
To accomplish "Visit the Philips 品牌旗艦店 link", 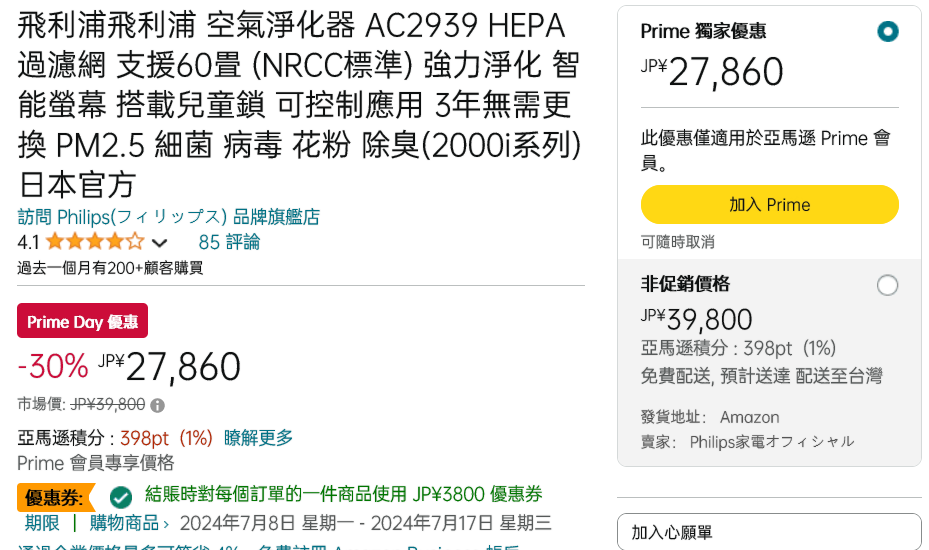I will pos(168,217).
